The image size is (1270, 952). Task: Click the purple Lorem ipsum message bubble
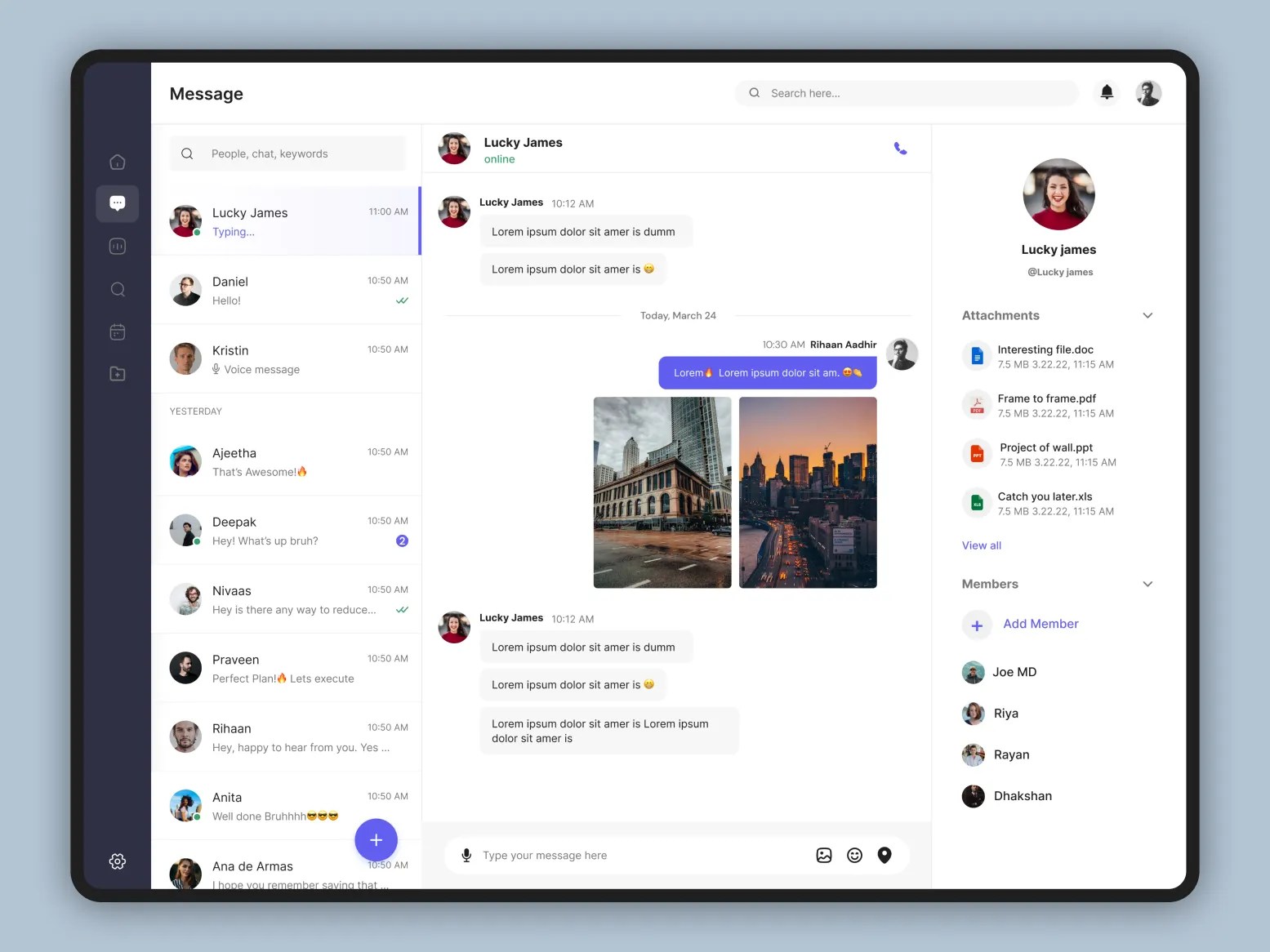tap(768, 372)
